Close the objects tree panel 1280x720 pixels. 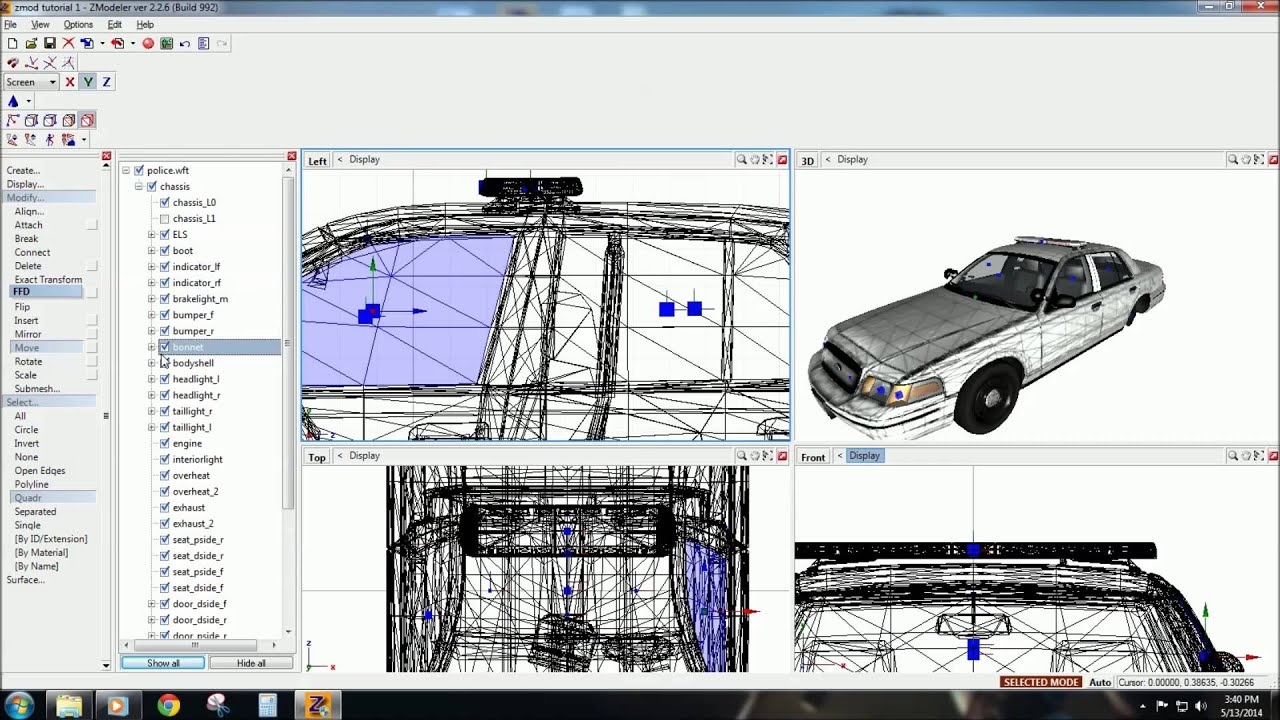click(292, 157)
